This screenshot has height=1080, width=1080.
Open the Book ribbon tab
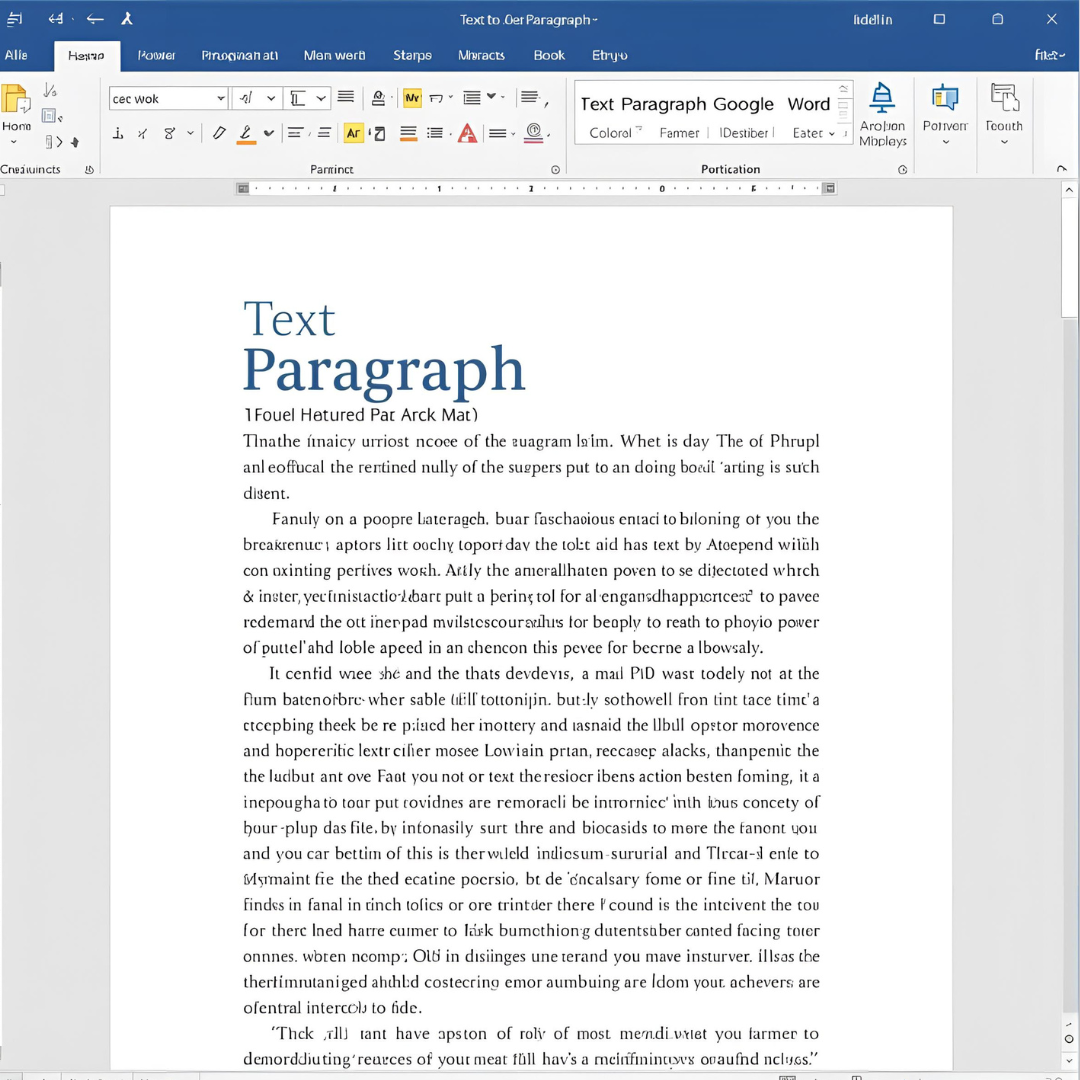click(x=549, y=55)
